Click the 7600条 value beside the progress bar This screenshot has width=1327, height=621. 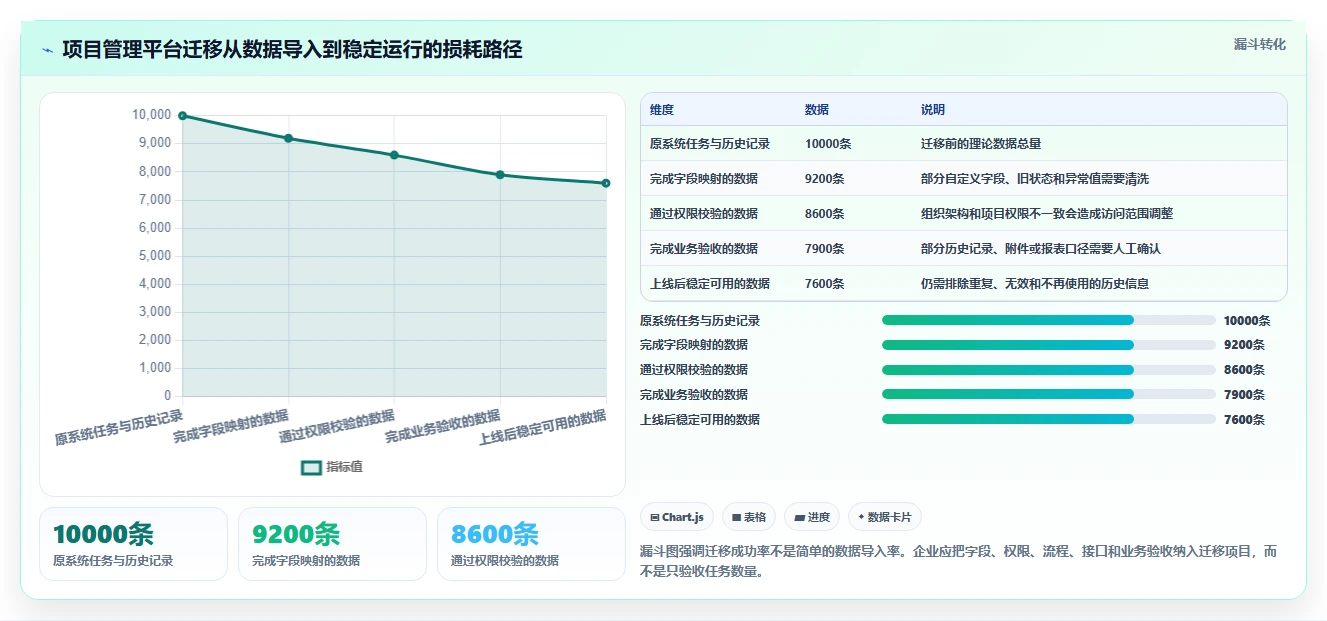(x=1244, y=420)
